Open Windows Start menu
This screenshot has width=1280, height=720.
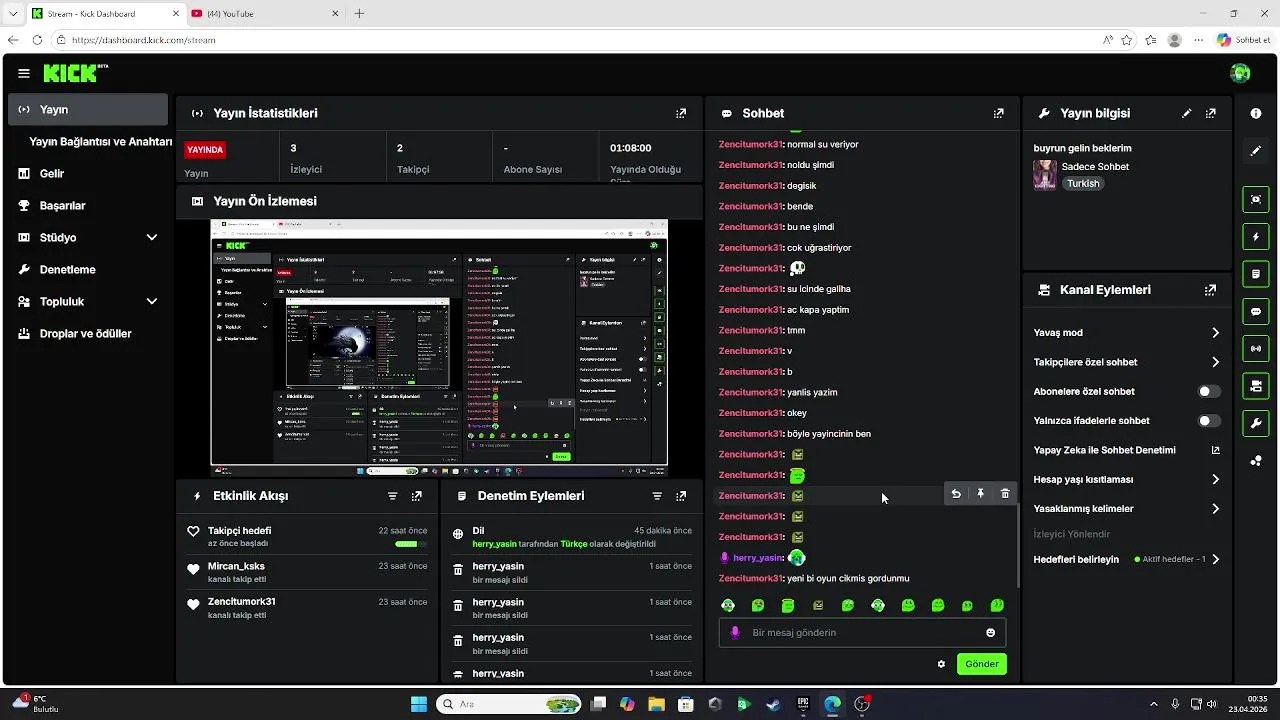(419, 704)
